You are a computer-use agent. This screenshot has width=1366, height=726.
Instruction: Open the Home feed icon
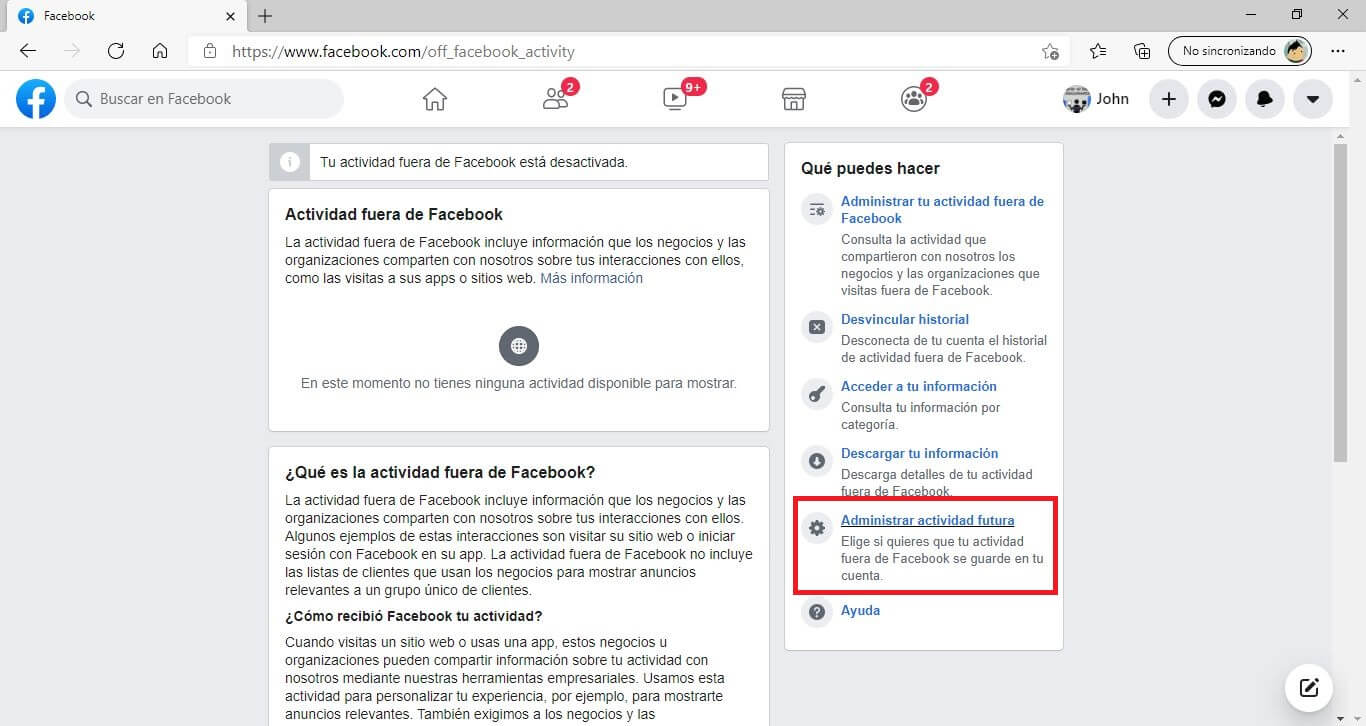pos(435,99)
